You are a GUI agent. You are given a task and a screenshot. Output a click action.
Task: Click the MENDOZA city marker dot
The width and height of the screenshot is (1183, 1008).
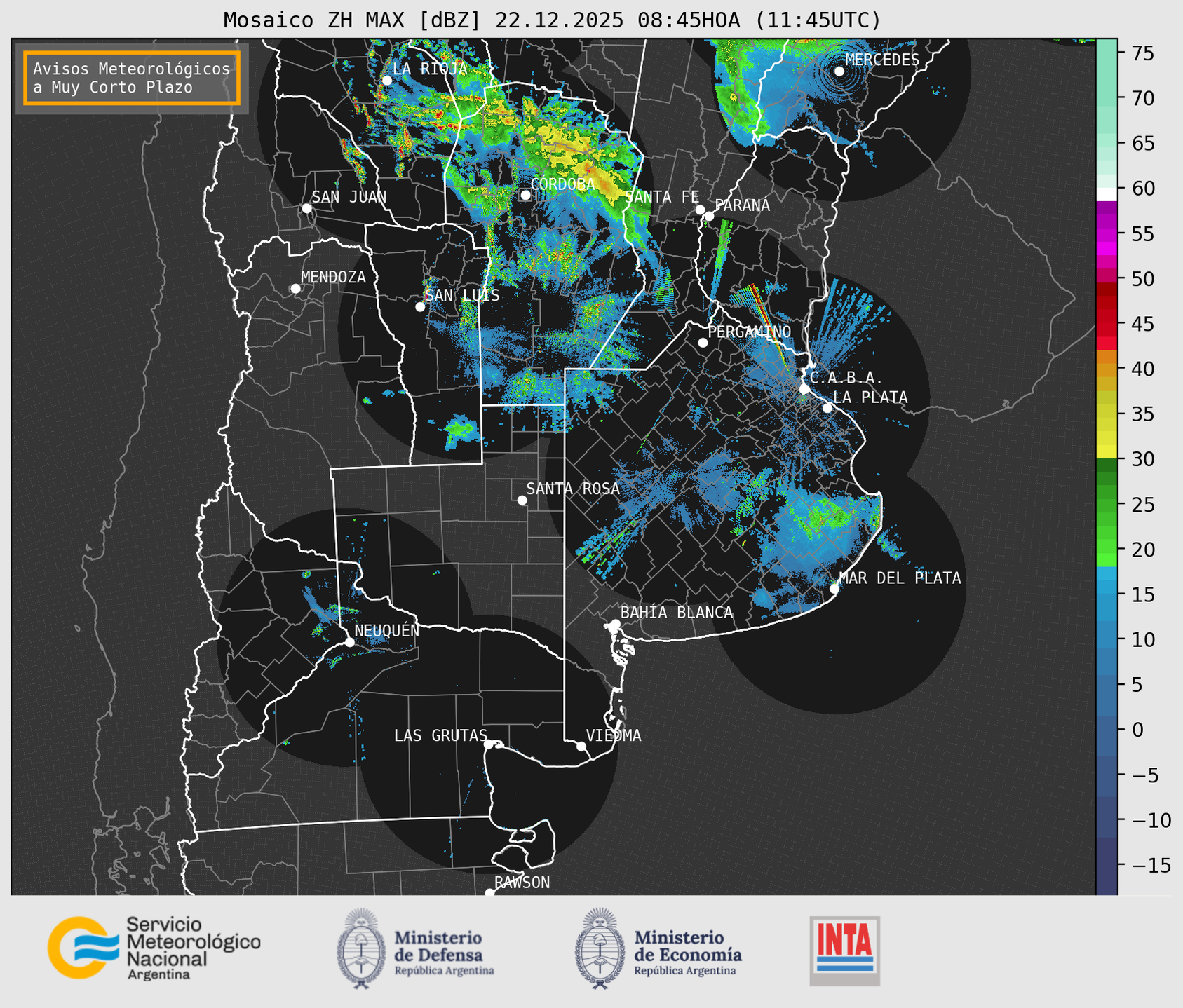pos(296,289)
